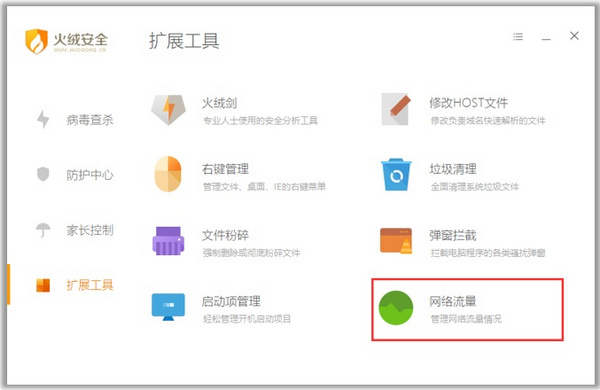Launch 启动项管理 monitor icon
The height and width of the screenshot is (390, 600).
(x=168, y=307)
